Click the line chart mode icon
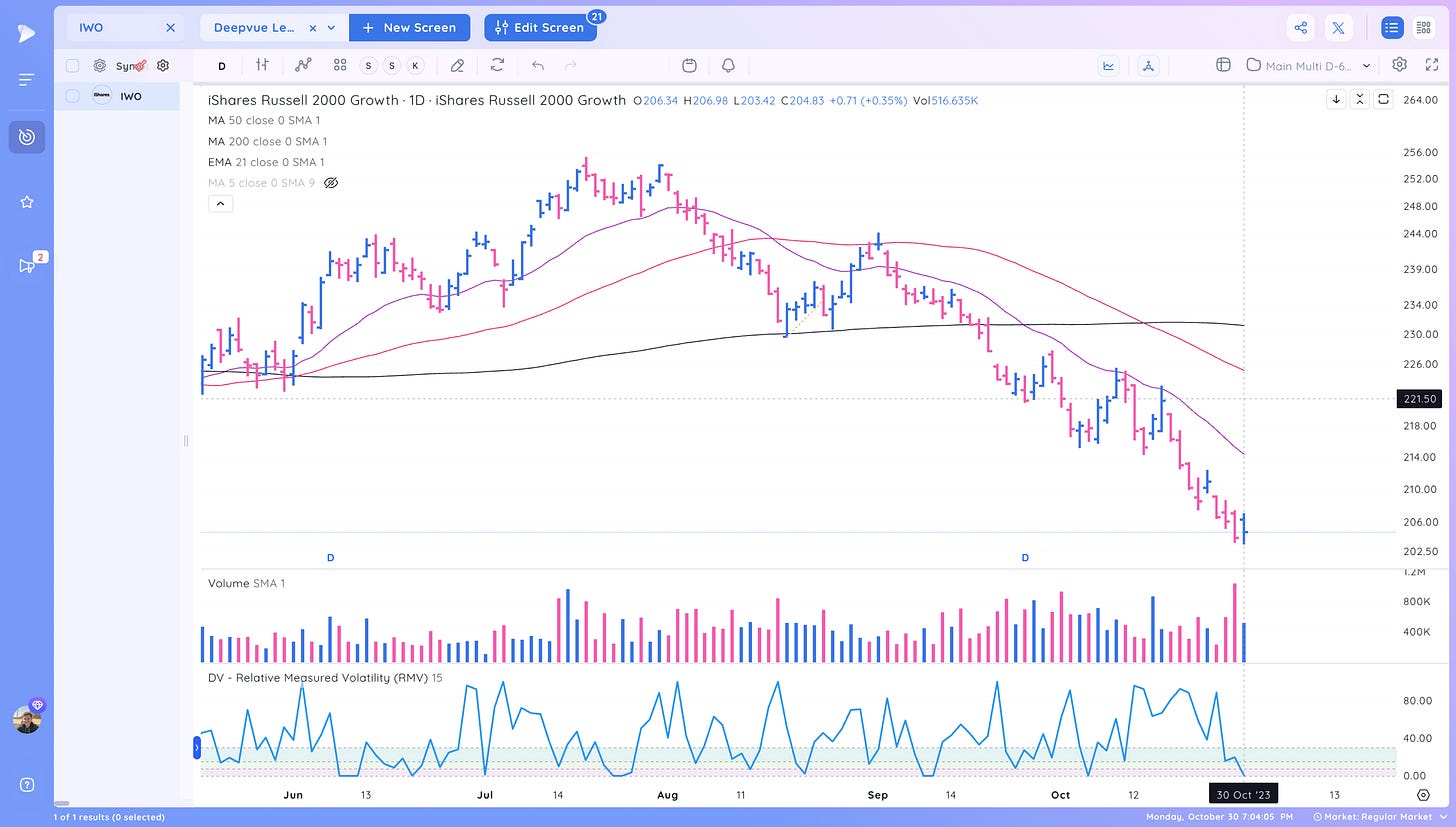The width and height of the screenshot is (1456, 827). [x=1108, y=66]
